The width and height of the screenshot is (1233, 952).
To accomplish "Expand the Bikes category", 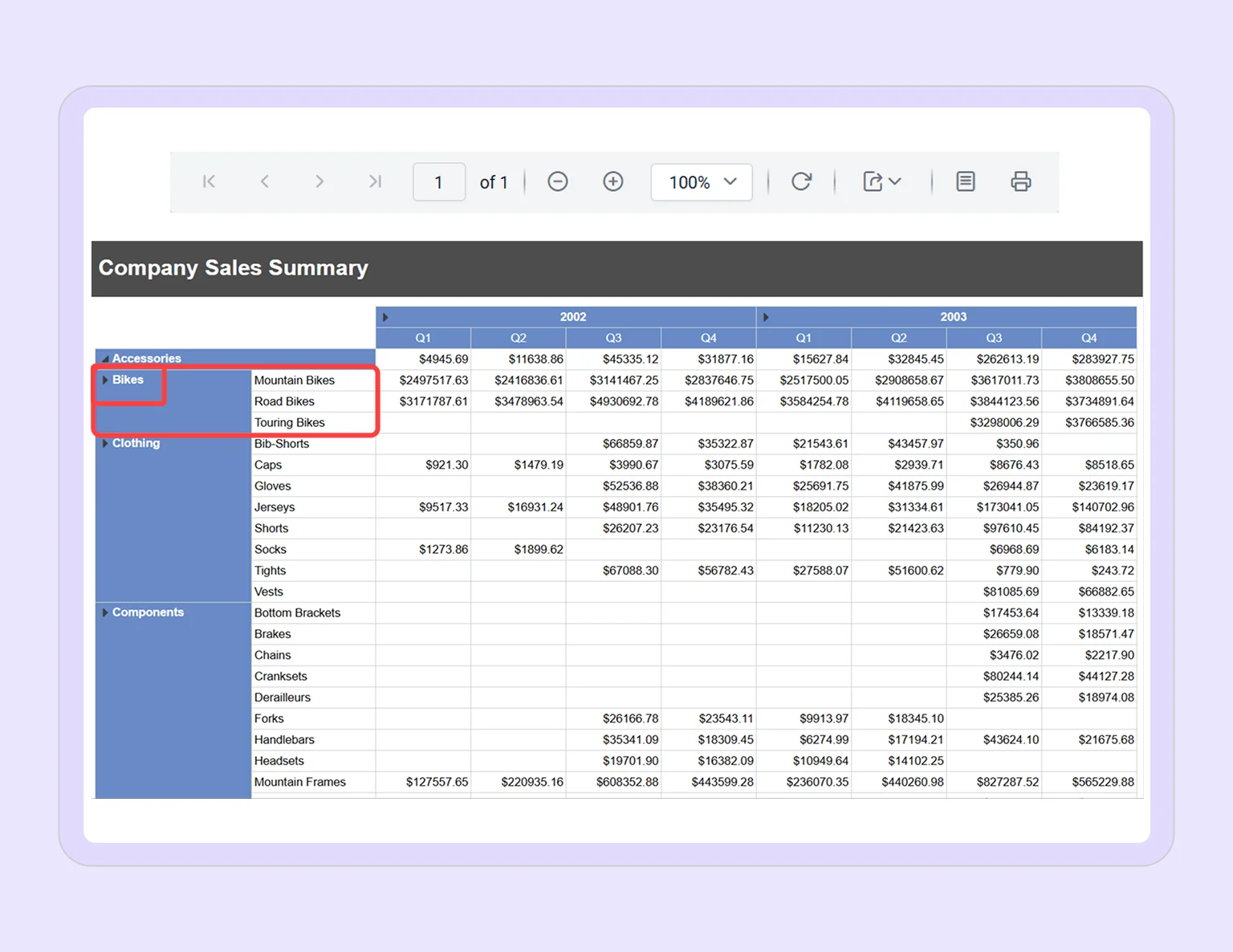I will pos(105,380).
